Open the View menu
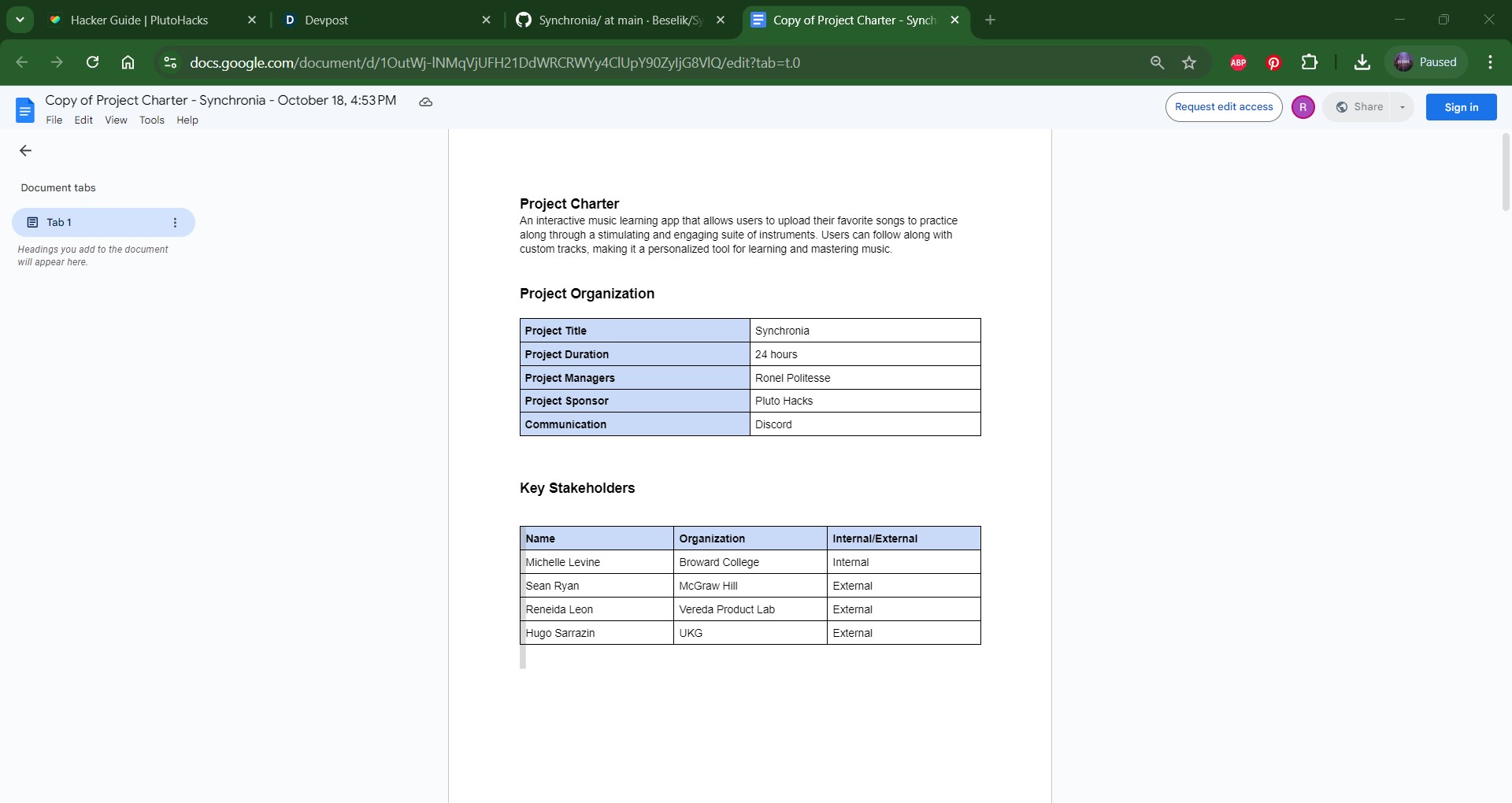The image size is (1512, 803). pyautogui.click(x=116, y=120)
